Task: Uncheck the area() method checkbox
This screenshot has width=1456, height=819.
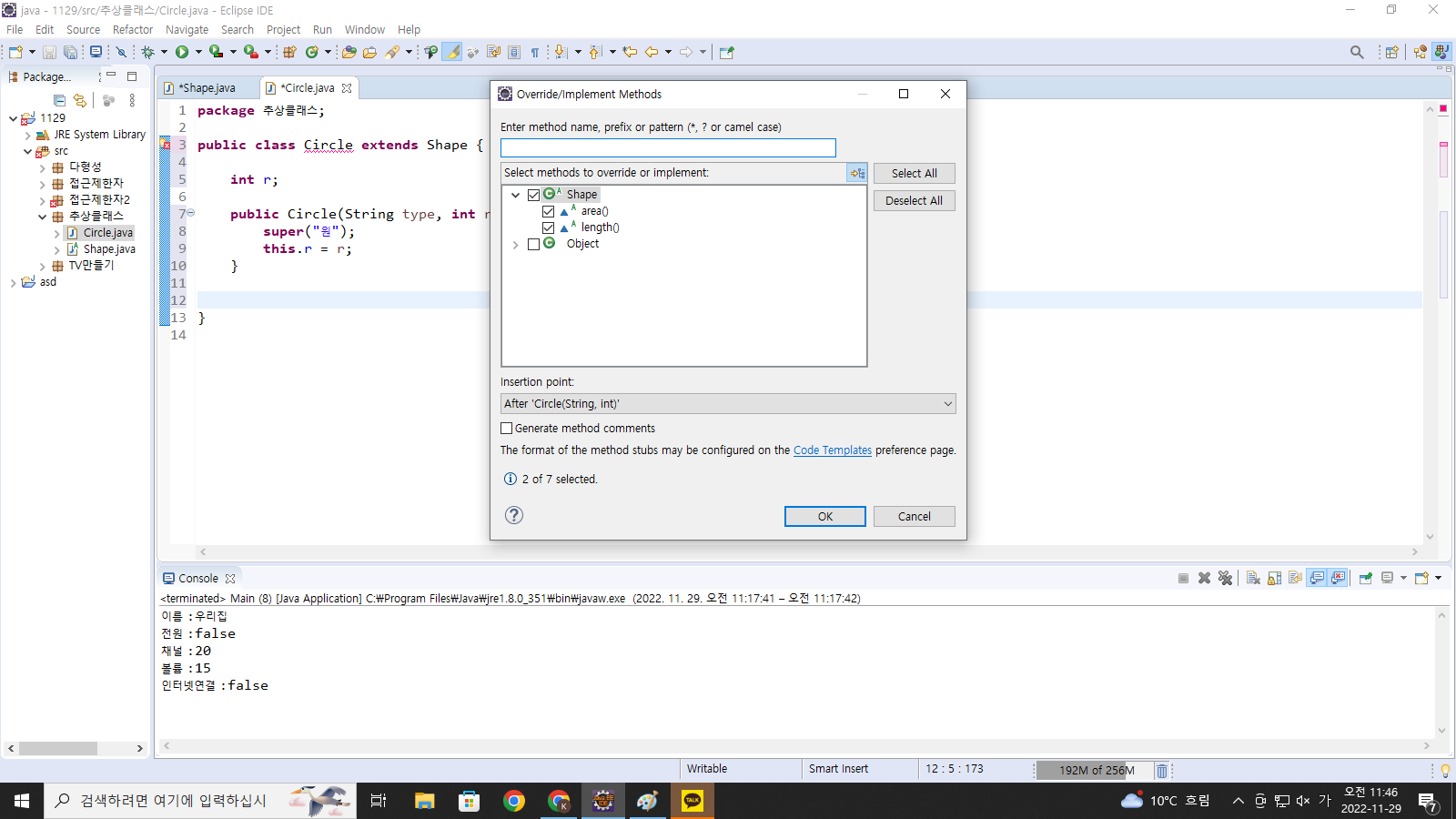Action: pos(549,211)
